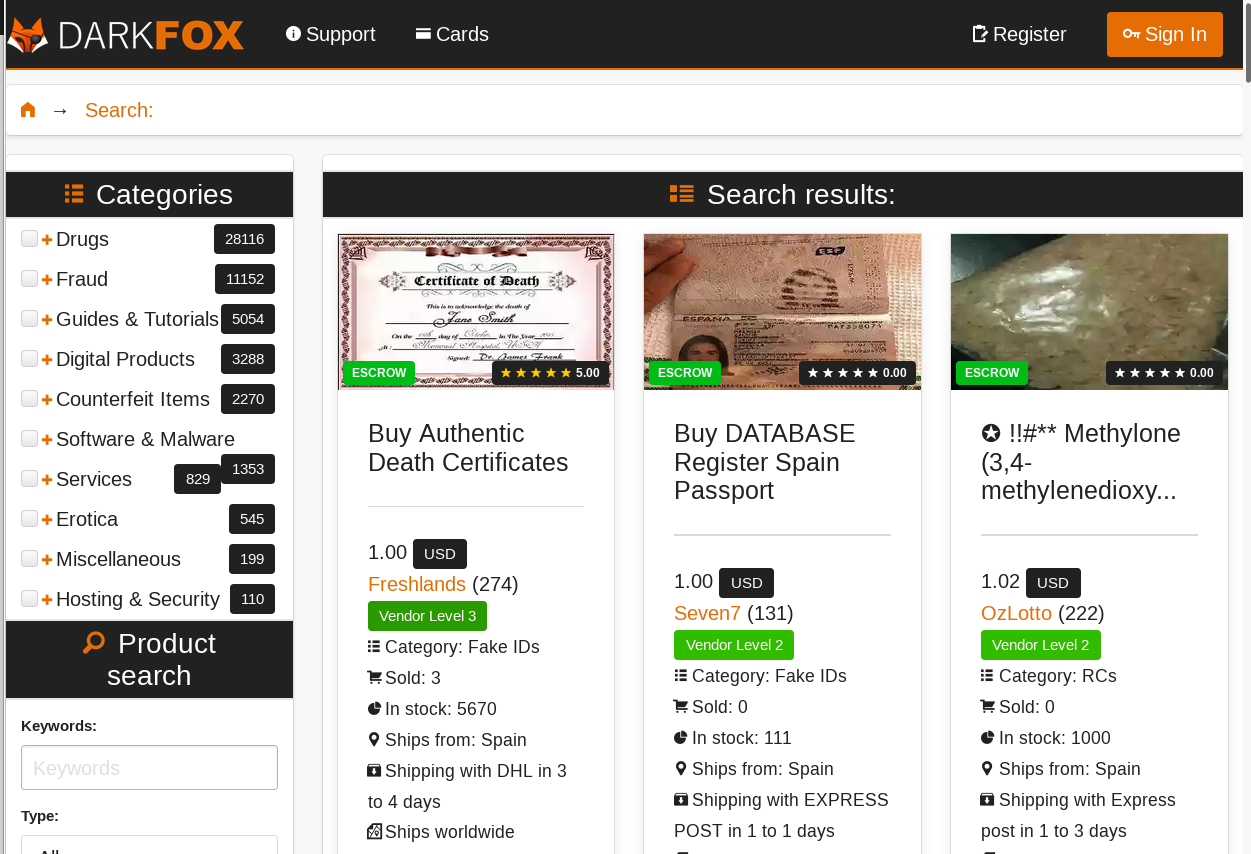Screen dimensions: 1251x854
Task: Tick the Digital Products category checkbox
Action: [29, 358]
